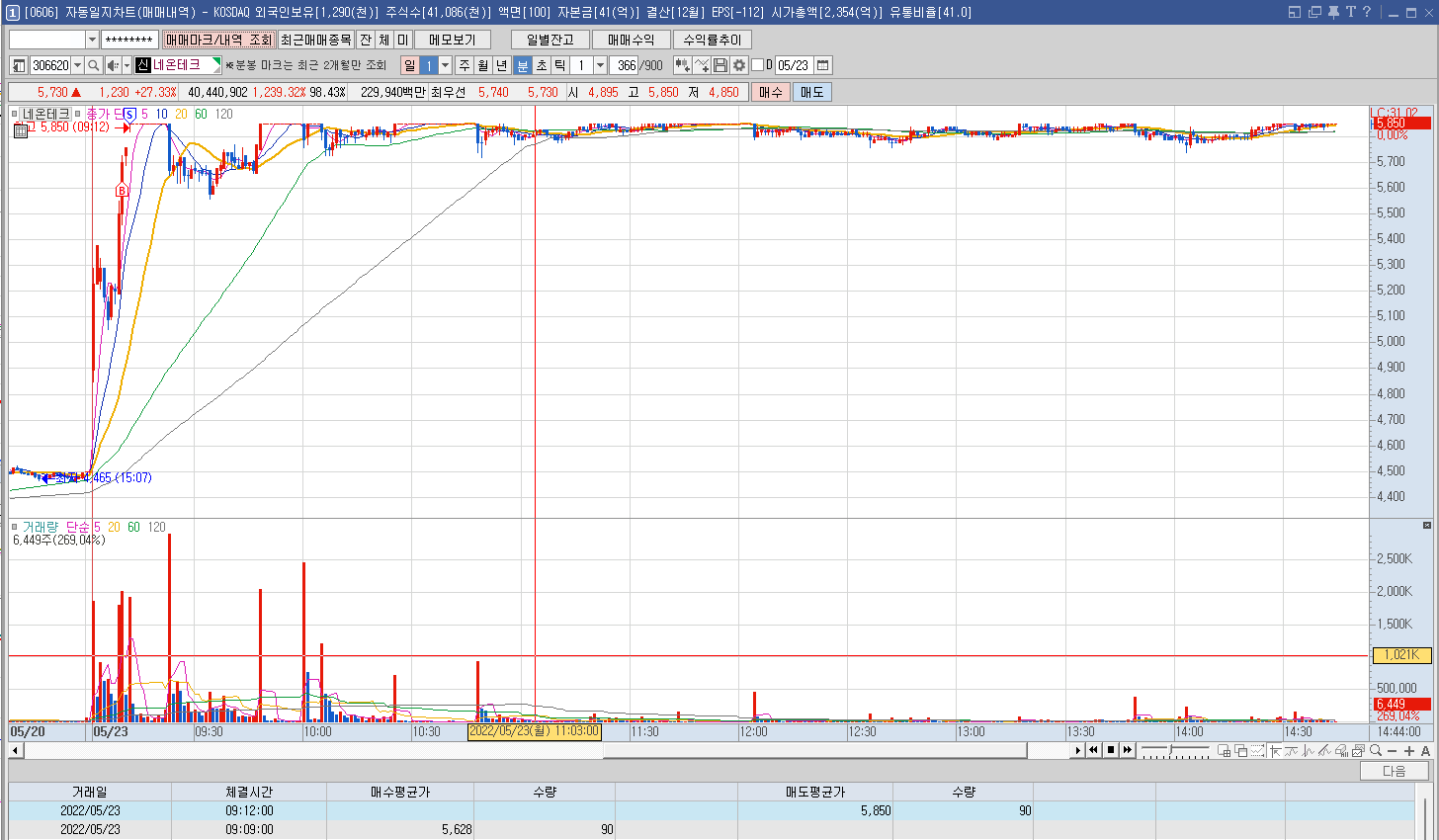This screenshot has height=840, width=1439.
Task: Click the chart image save icon
Action: tap(1358, 750)
